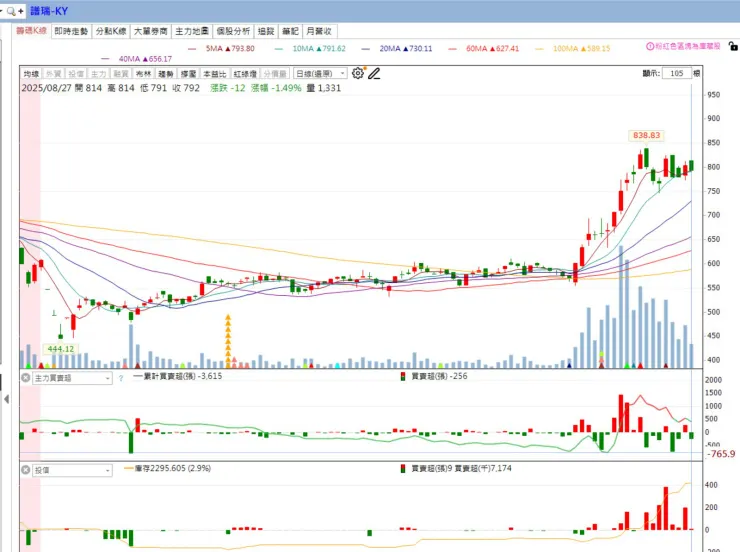Toggle the 外資 overlay button
This screenshot has height=552, width=740.
click(x=53, y=74)
